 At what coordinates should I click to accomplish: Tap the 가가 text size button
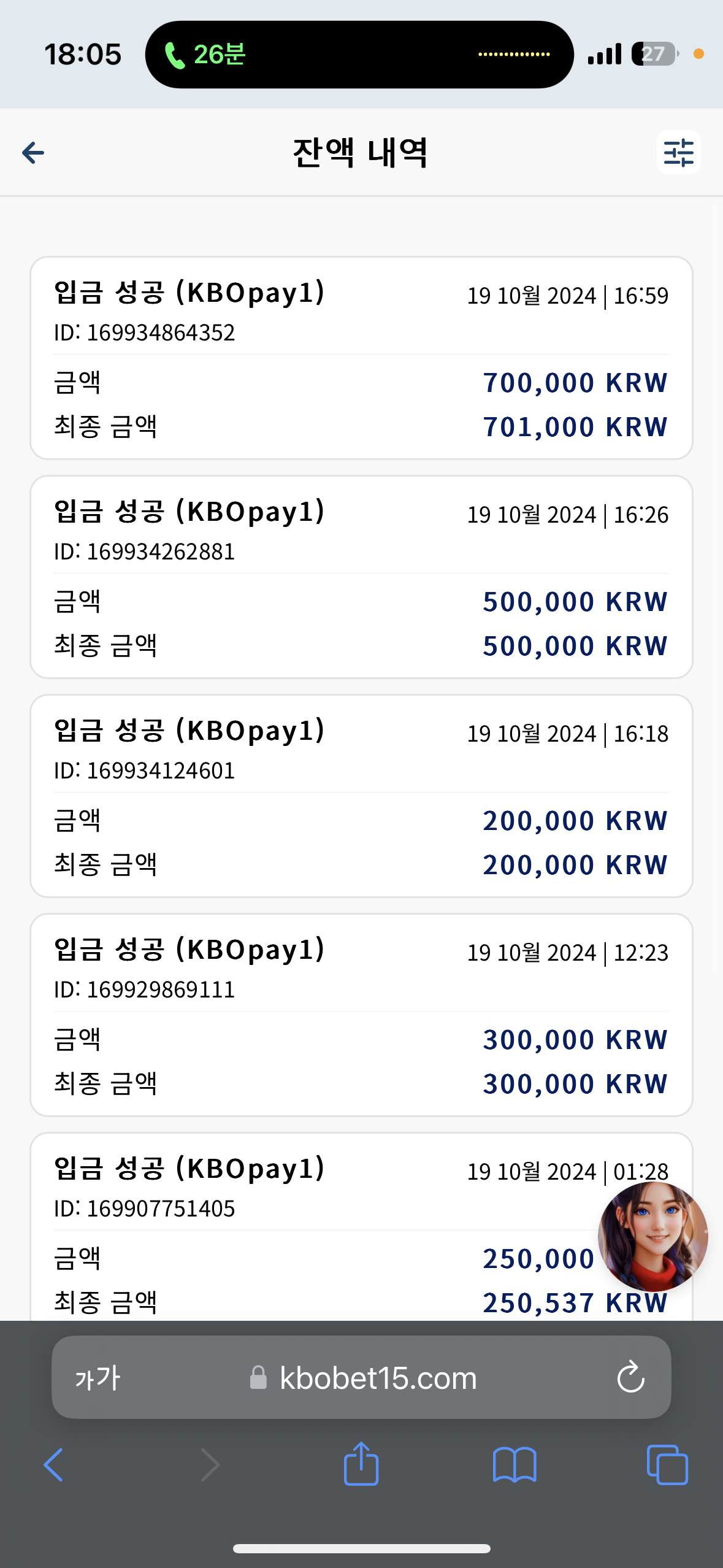[x=98, y=1378]
